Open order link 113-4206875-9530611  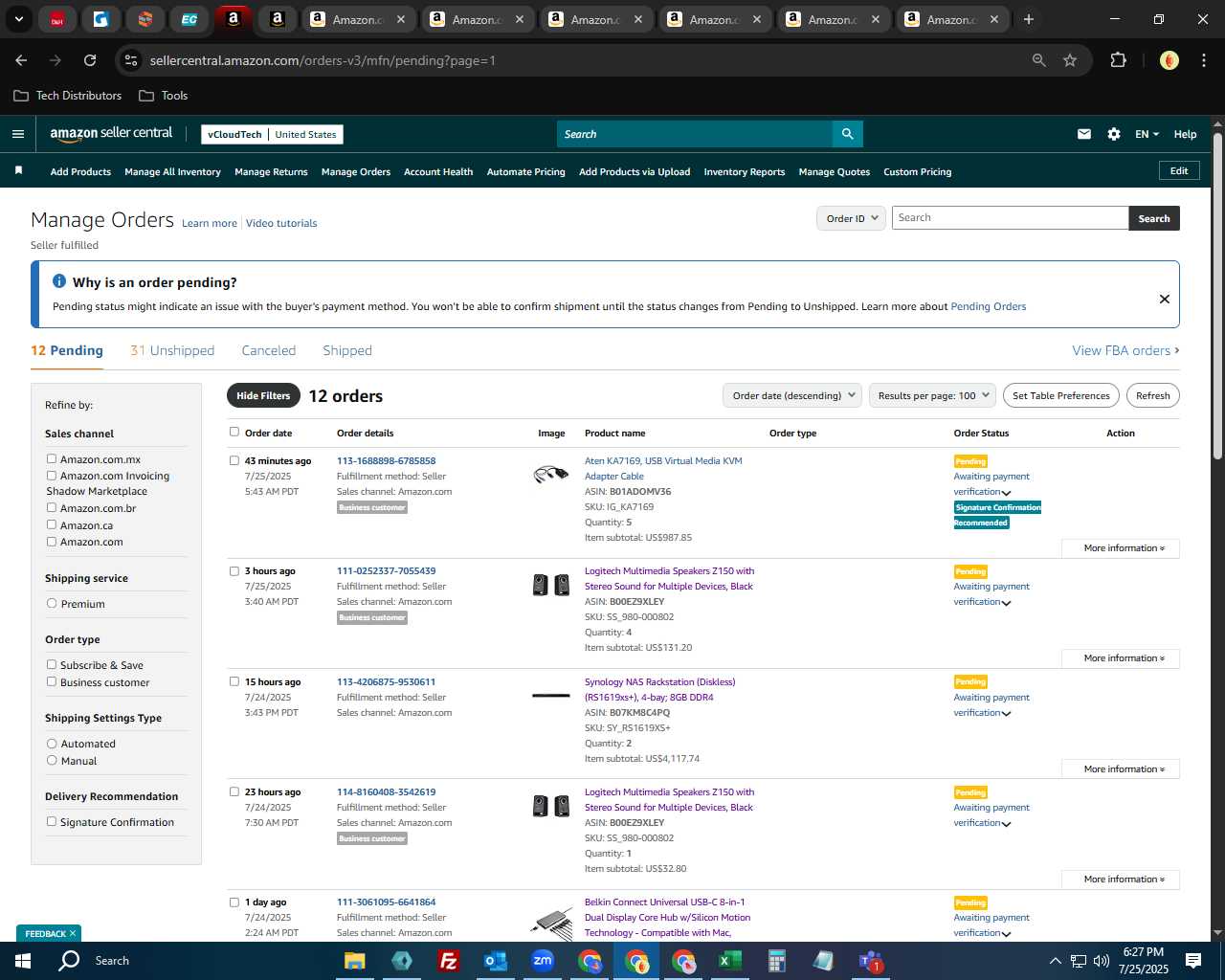(386, 681)
